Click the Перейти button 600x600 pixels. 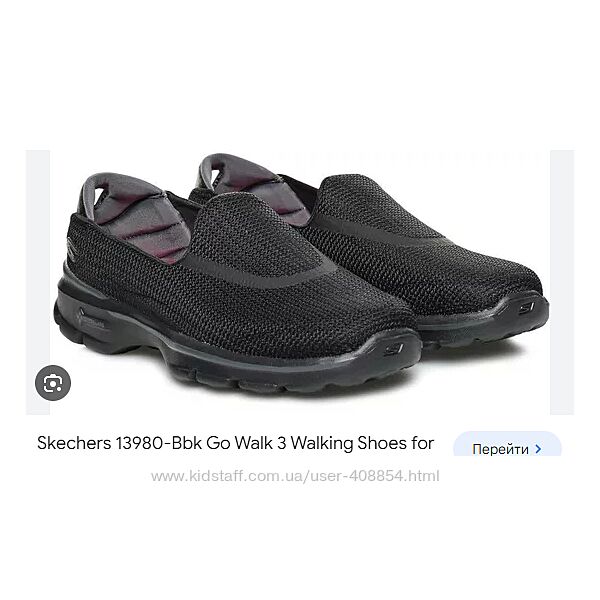pos(507,444)
